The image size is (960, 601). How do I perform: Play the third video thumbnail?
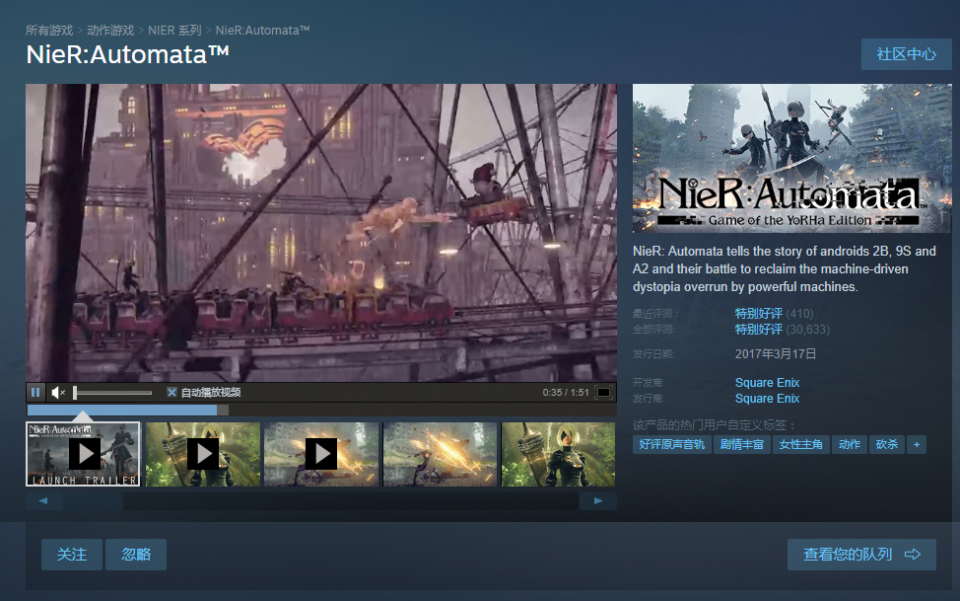321,453
